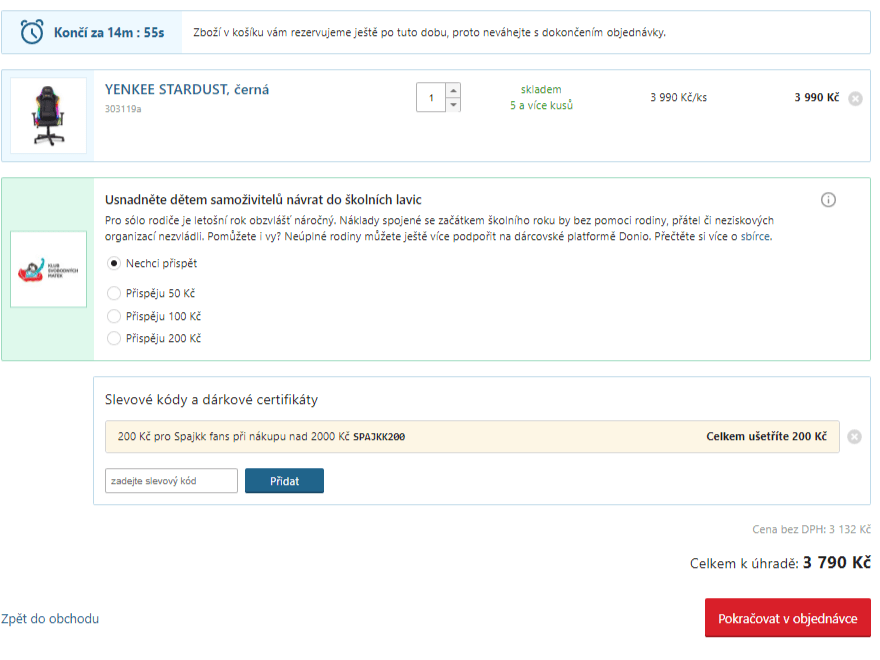Click the Končí za timer text

[109, 33]
